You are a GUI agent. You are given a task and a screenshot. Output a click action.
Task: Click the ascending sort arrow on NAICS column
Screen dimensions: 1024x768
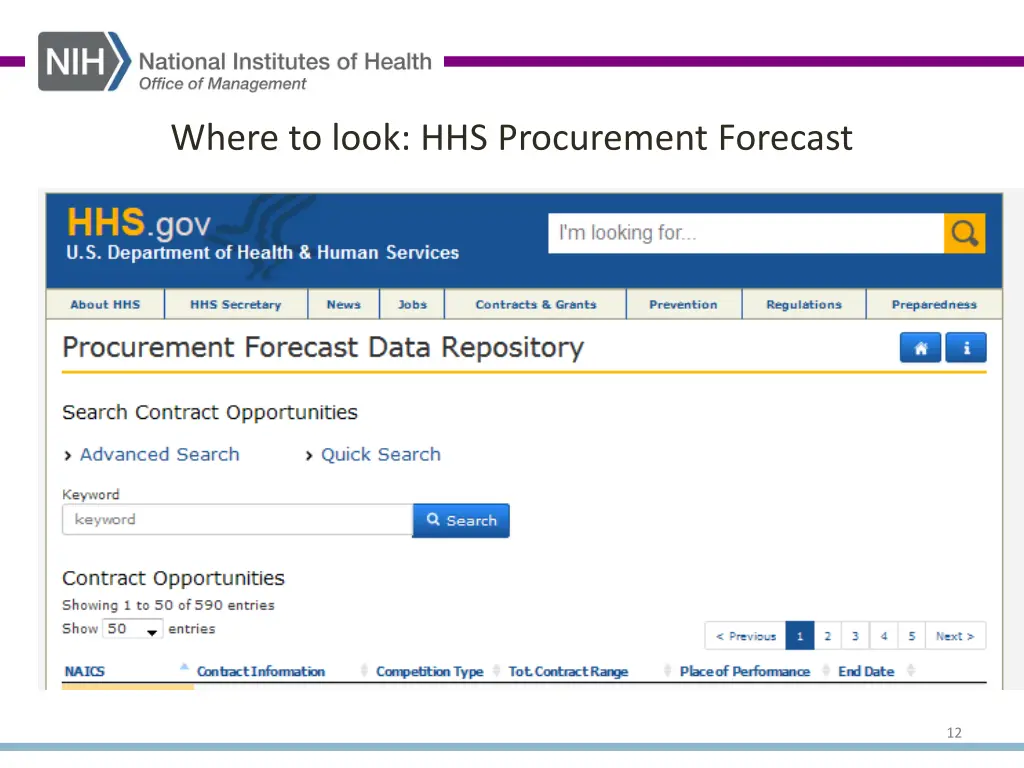coord(184,666)
